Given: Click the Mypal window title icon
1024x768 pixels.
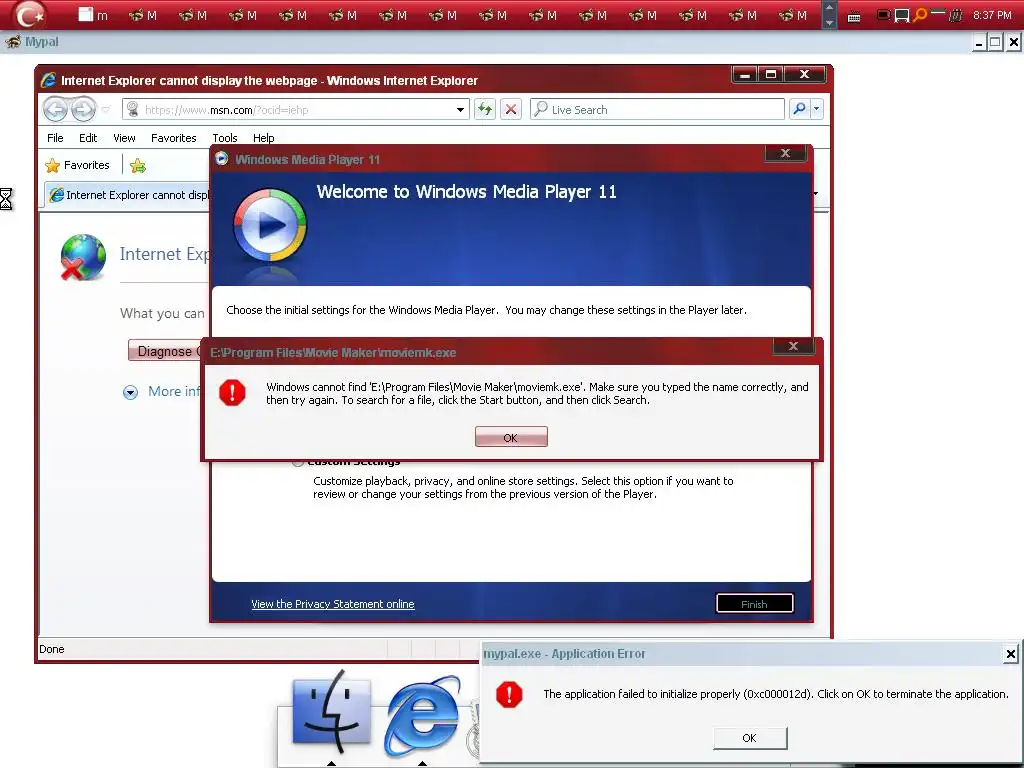Looking at the screenshot, I should 13,42.
